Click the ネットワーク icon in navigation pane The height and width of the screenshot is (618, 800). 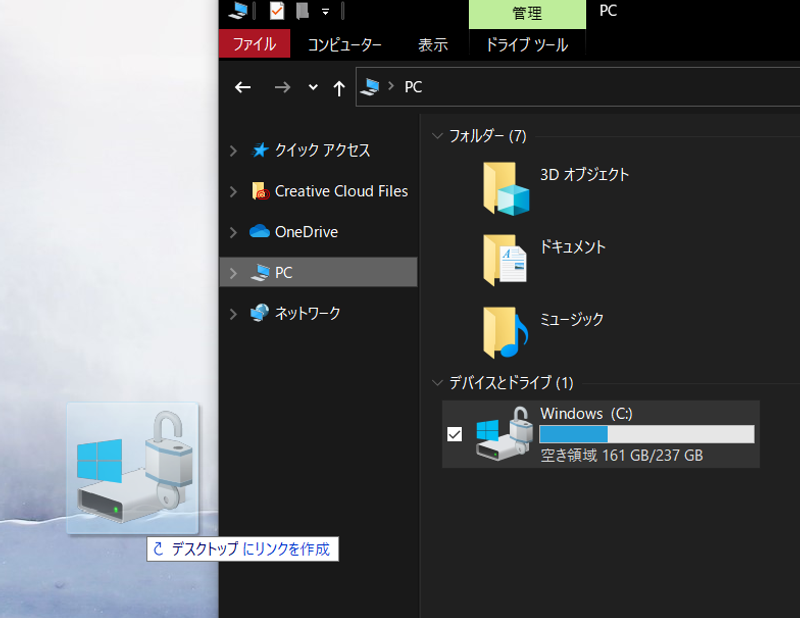tap(260, 313)
